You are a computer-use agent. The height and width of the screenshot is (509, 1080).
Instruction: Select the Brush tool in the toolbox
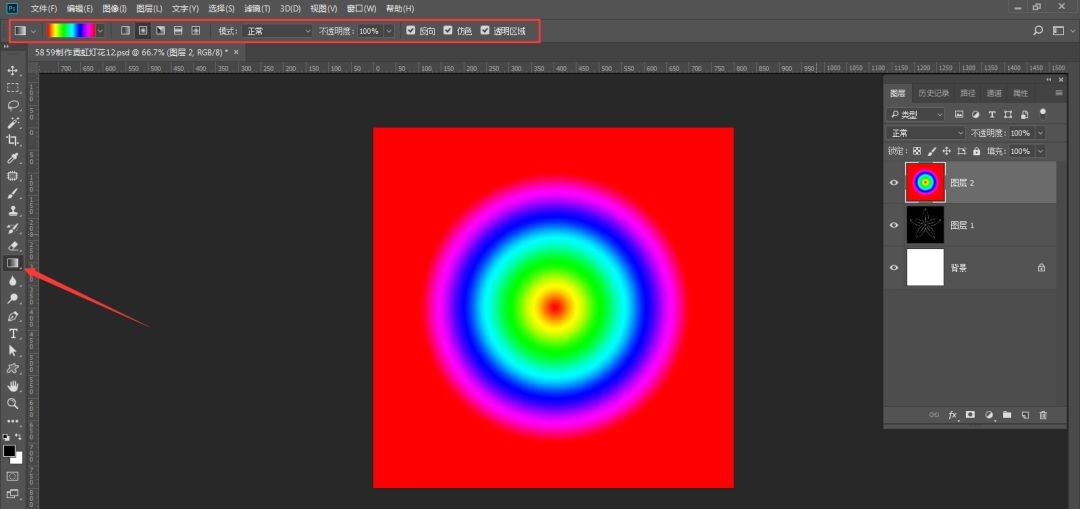pyautogui.click(x=12, y=194)
